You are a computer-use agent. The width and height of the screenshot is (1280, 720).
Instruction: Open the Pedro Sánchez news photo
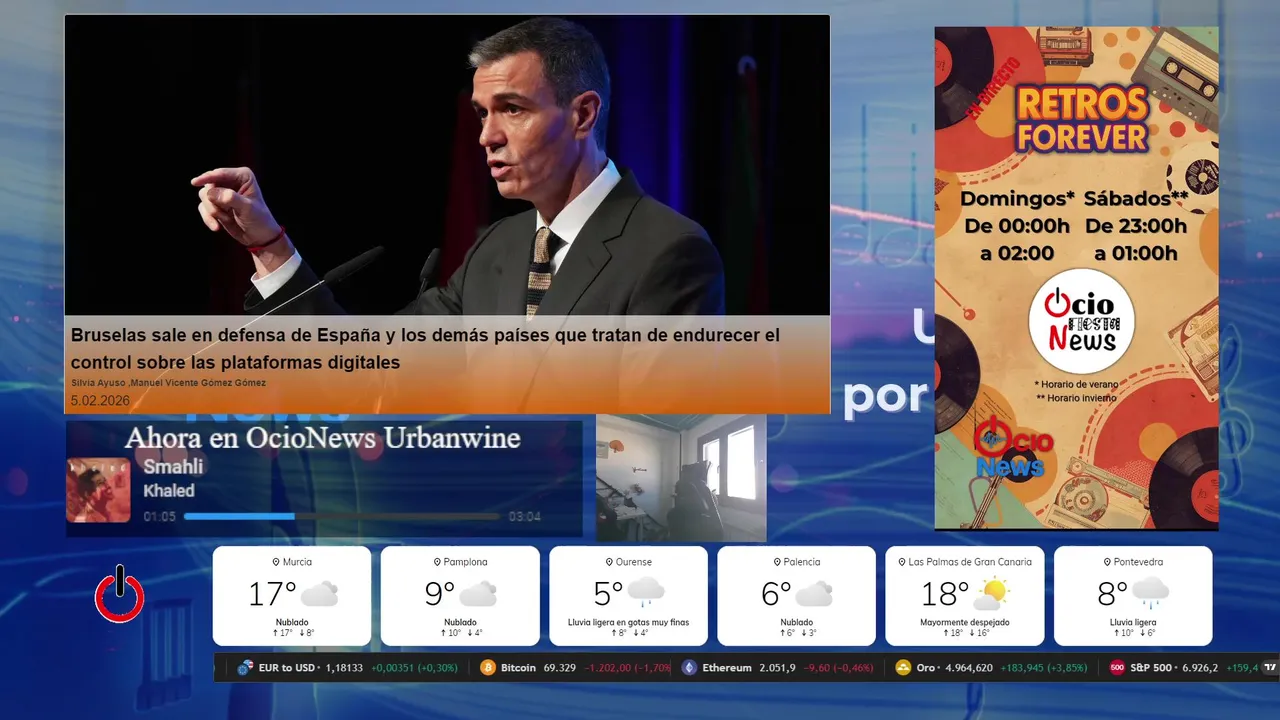(447, 165)
